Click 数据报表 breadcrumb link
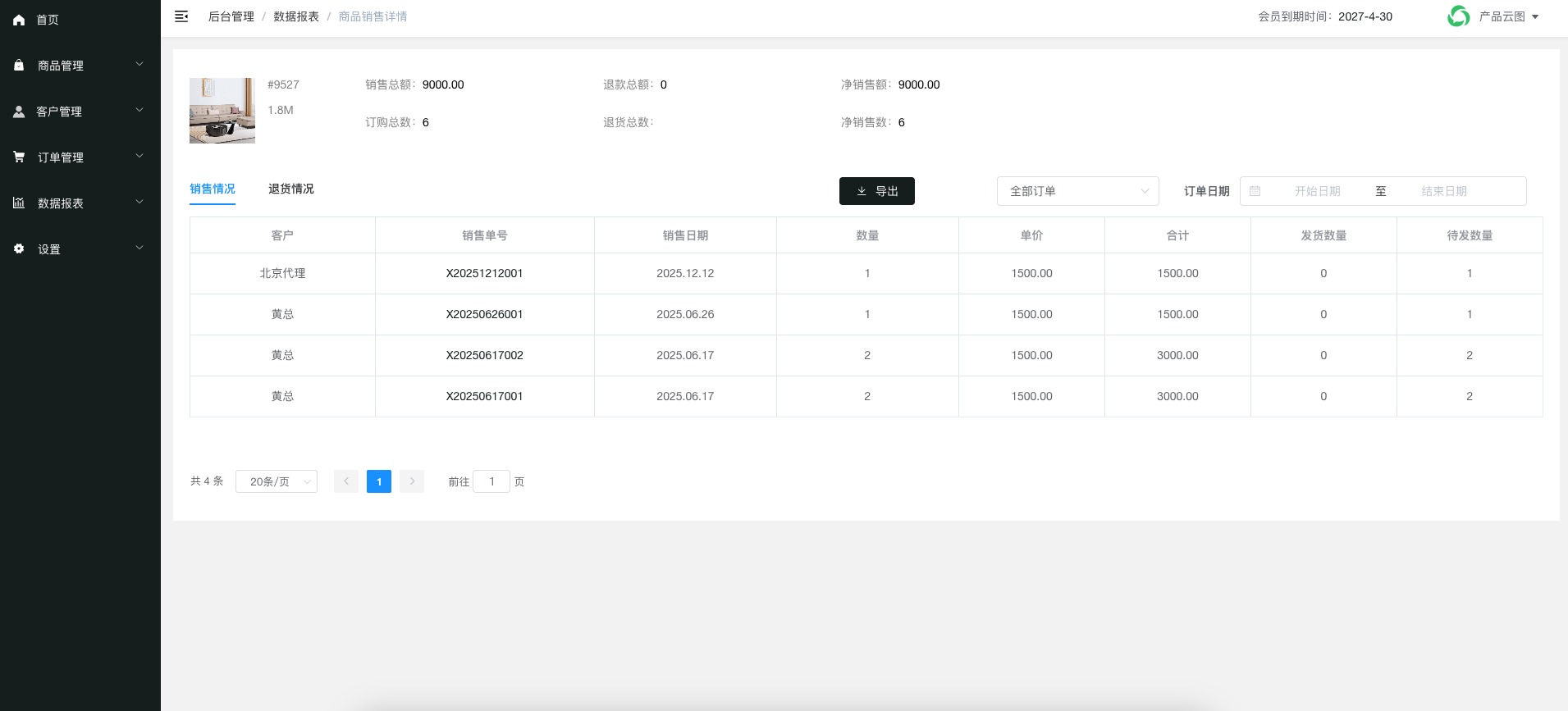Image resolution: width=1568 pixels, height=711 pixels. (296, 16)
